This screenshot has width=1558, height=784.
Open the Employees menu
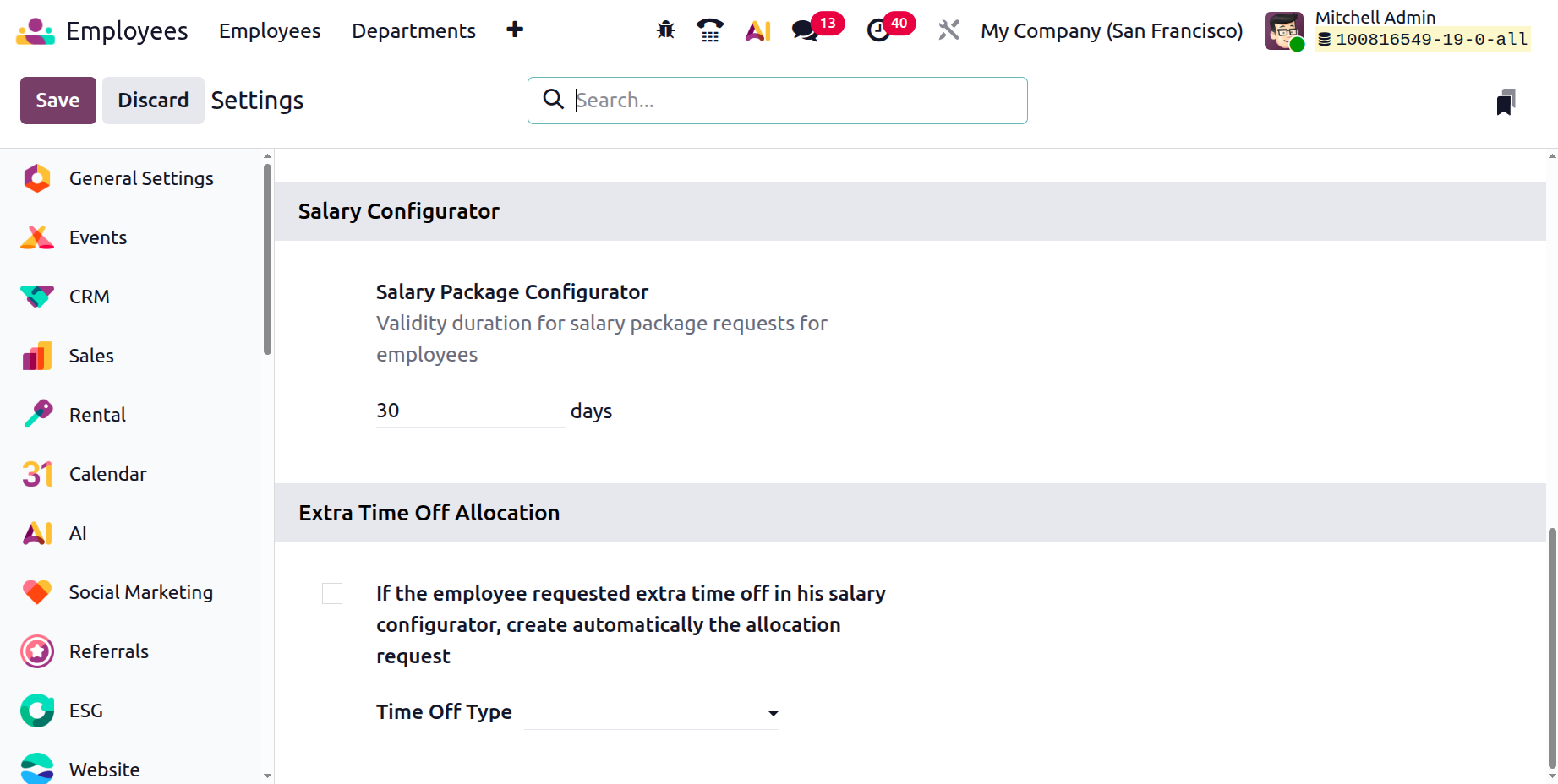[x=270, y=30]
